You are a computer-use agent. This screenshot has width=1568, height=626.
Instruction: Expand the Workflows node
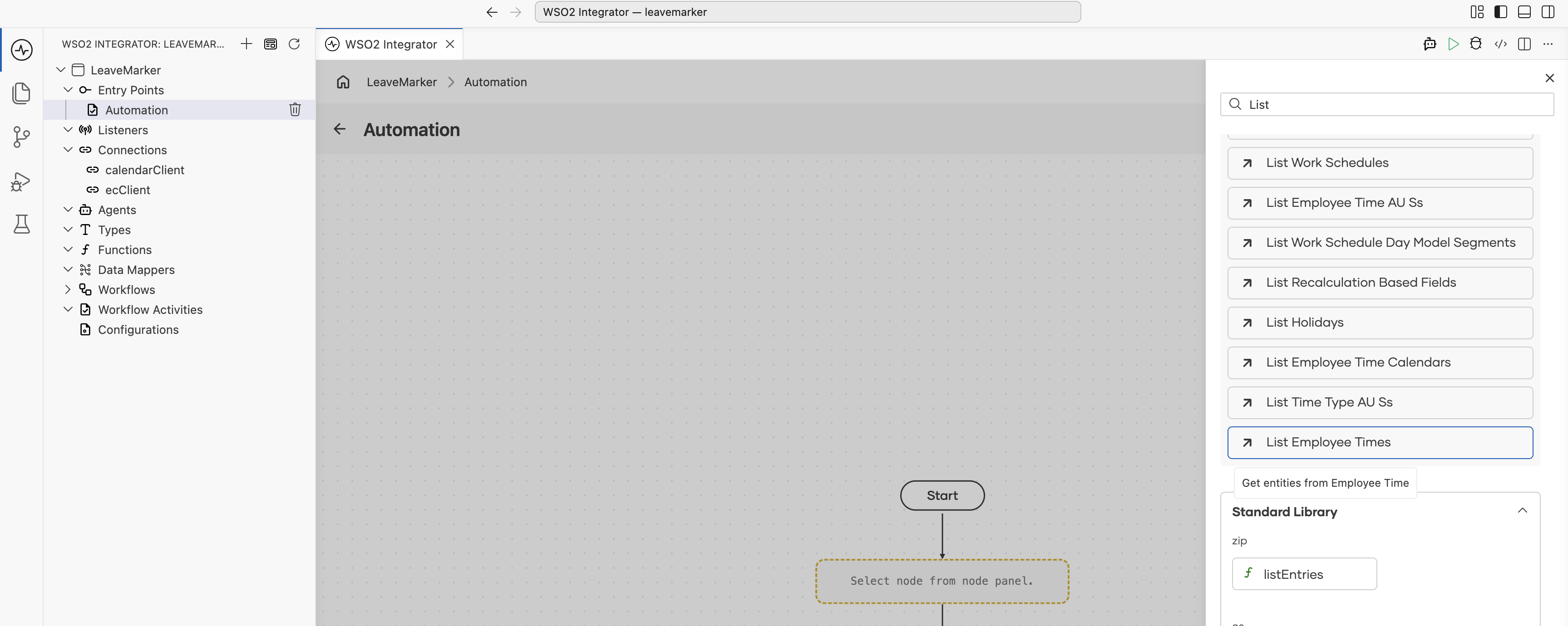pos(68,289)
